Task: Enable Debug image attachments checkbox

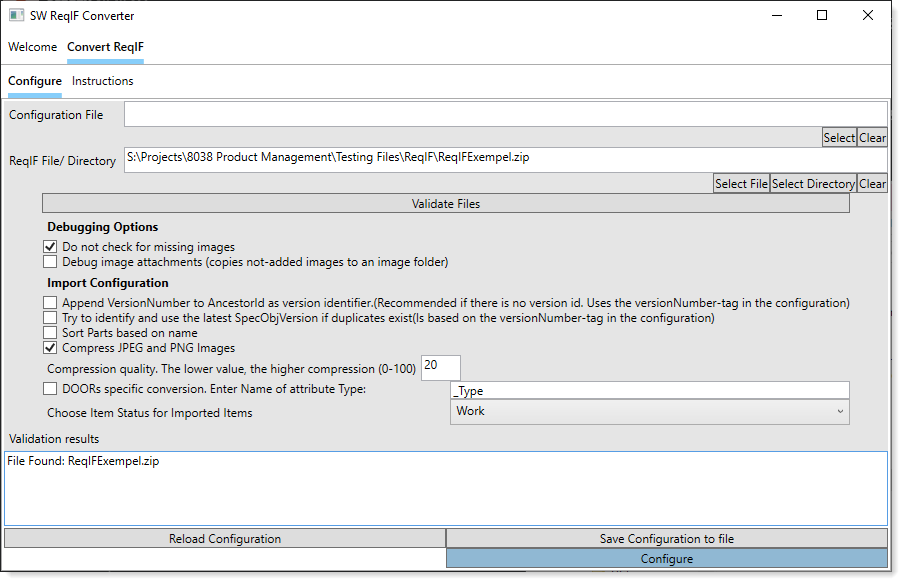Action: click(x=50, y=262)
